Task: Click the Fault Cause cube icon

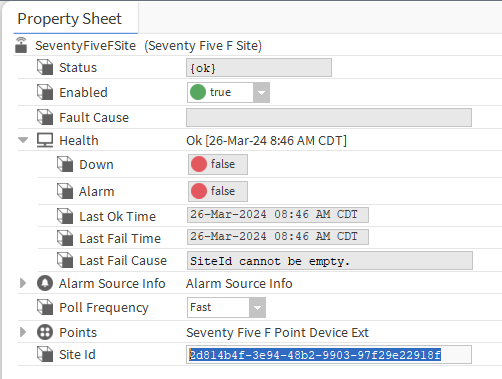Action: [45, 117]
